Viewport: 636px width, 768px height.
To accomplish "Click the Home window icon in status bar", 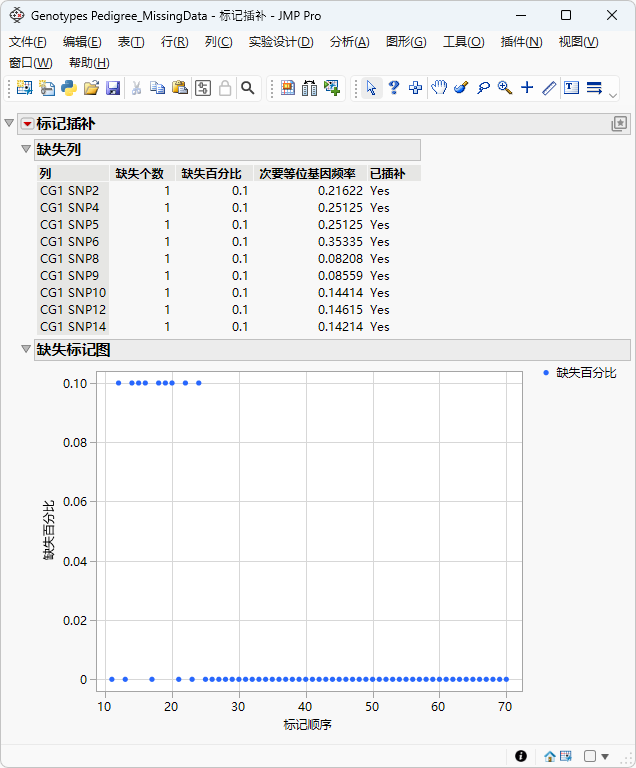I will click(x=550, y=756).
